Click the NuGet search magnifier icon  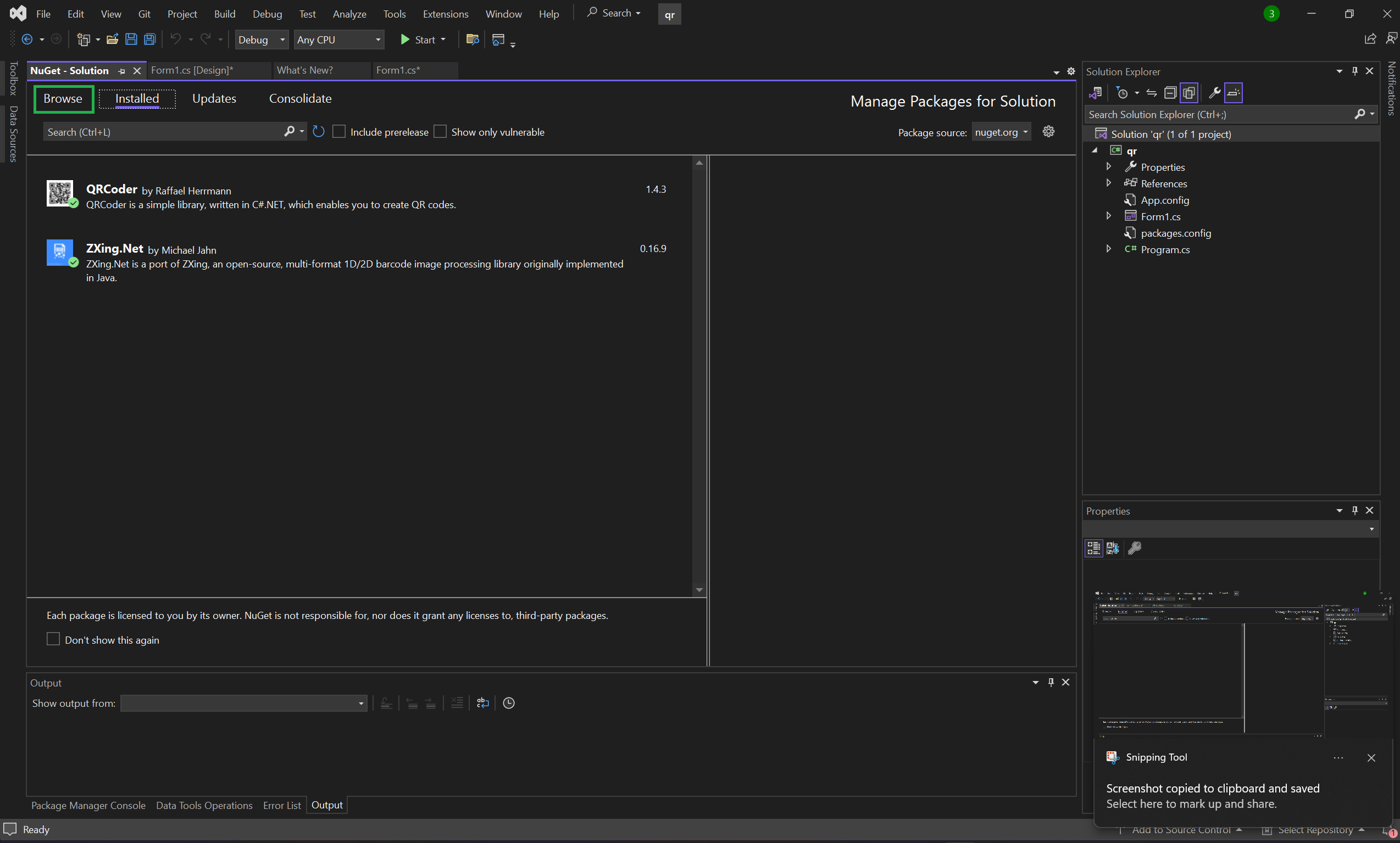click(289, 132)
